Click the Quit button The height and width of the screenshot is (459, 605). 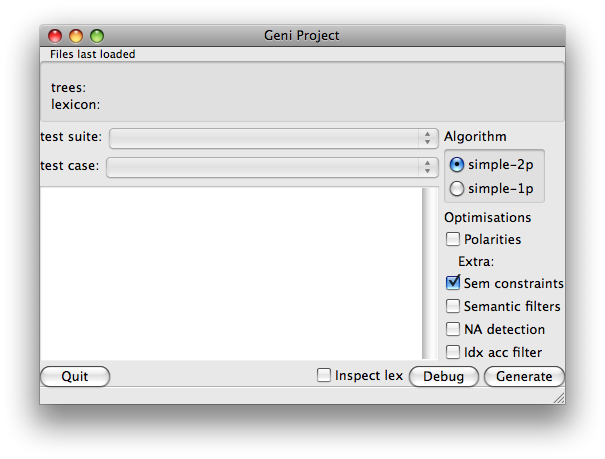coord(75,376)
